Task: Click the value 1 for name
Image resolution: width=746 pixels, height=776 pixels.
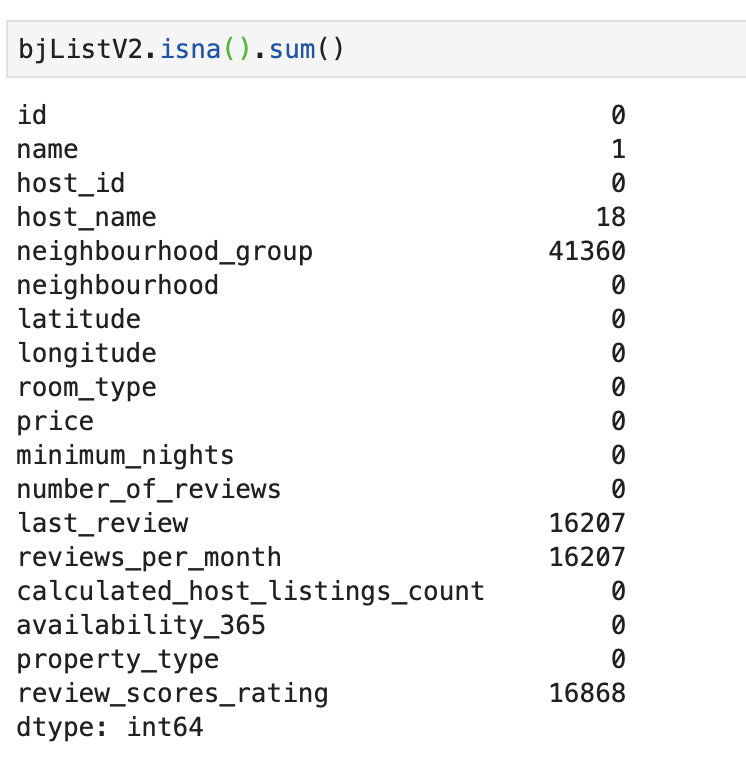Action: pyautogui.click(x=618, y=149)
